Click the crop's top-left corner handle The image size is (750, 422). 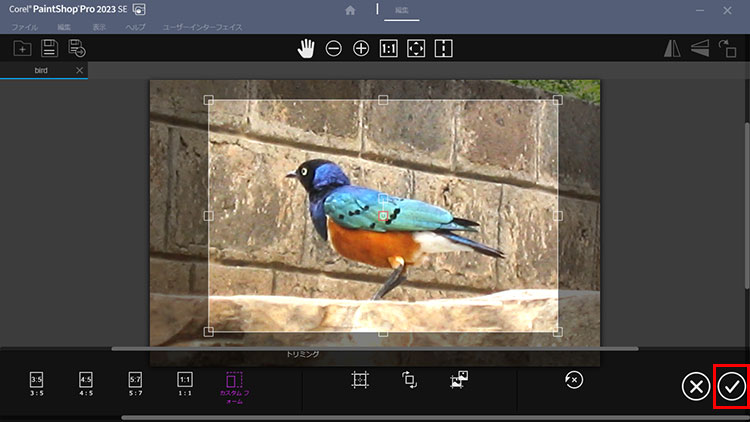(x=209, y=100)
